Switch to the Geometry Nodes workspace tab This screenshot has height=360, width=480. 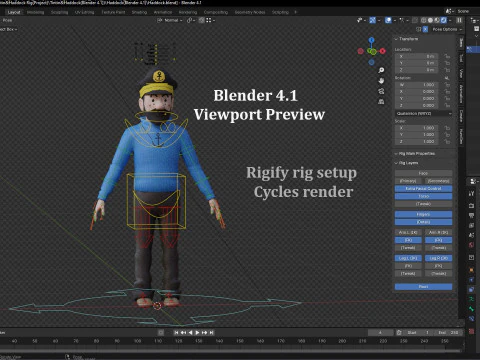pyautogui.click(x=250, y=12)
